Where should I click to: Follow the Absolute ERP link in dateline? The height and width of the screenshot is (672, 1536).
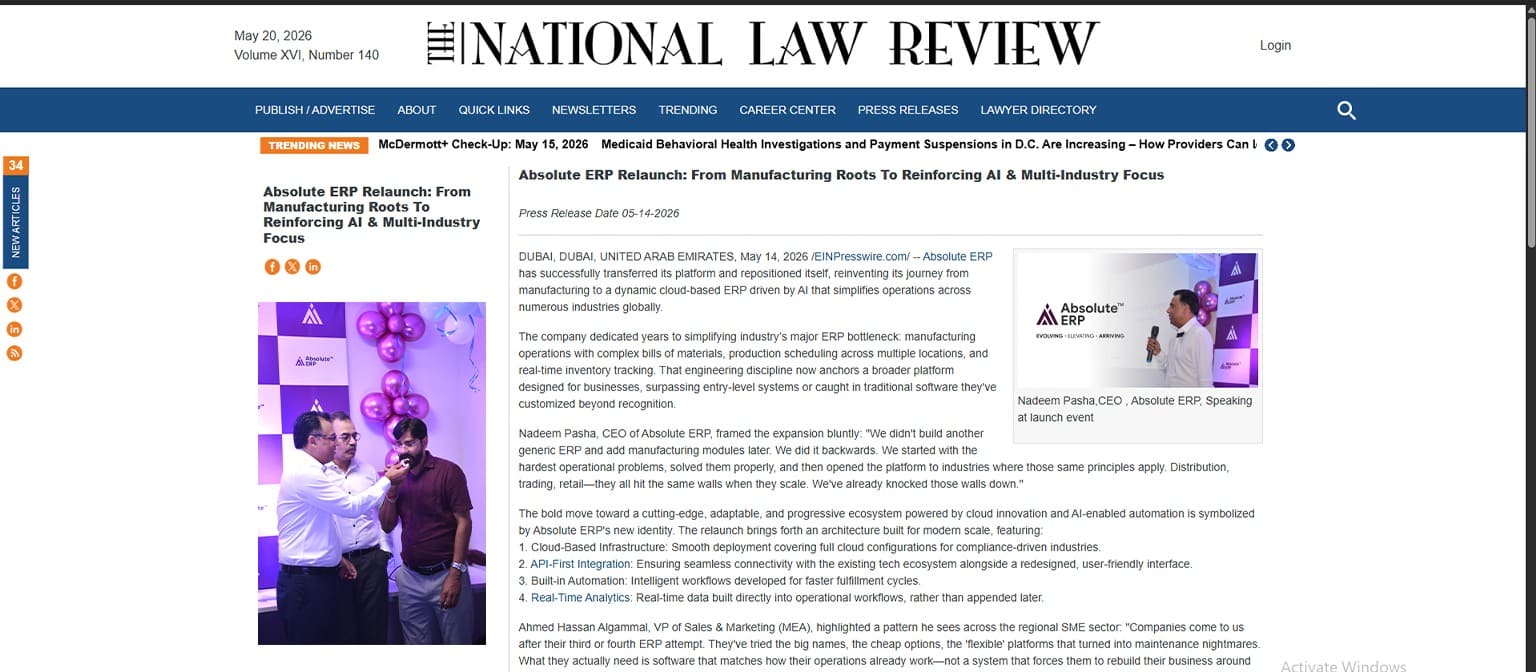958,257
